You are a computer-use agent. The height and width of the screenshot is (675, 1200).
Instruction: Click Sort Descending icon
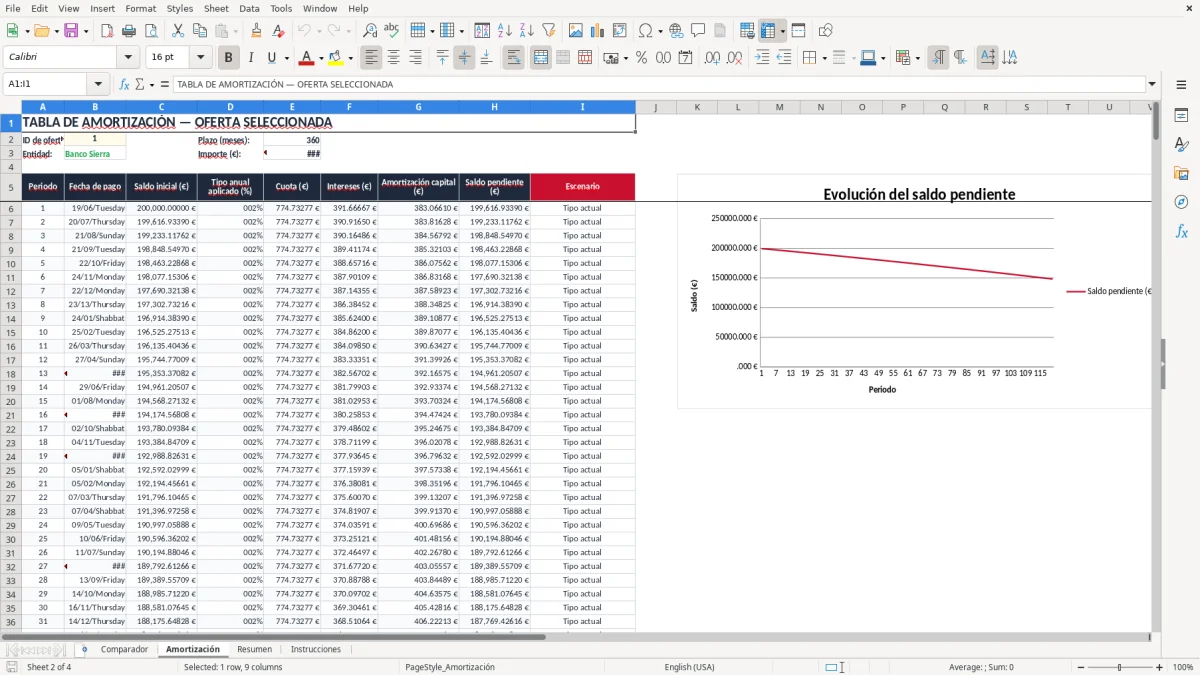[x=526, y=31]
